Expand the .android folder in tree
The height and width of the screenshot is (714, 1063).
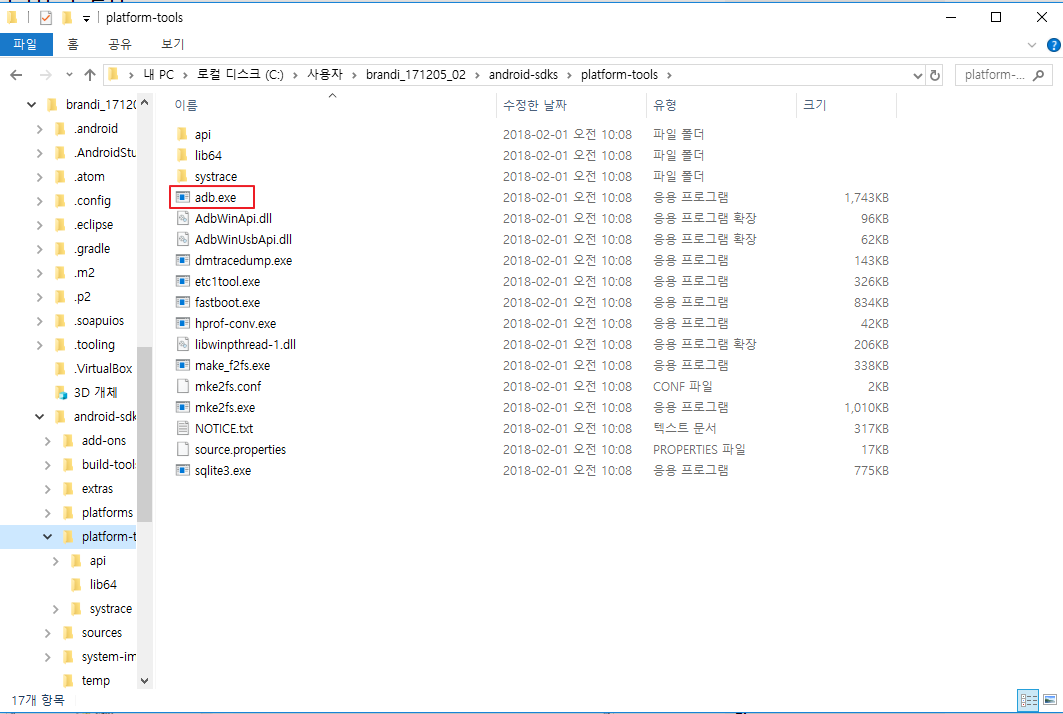point(39,128)
